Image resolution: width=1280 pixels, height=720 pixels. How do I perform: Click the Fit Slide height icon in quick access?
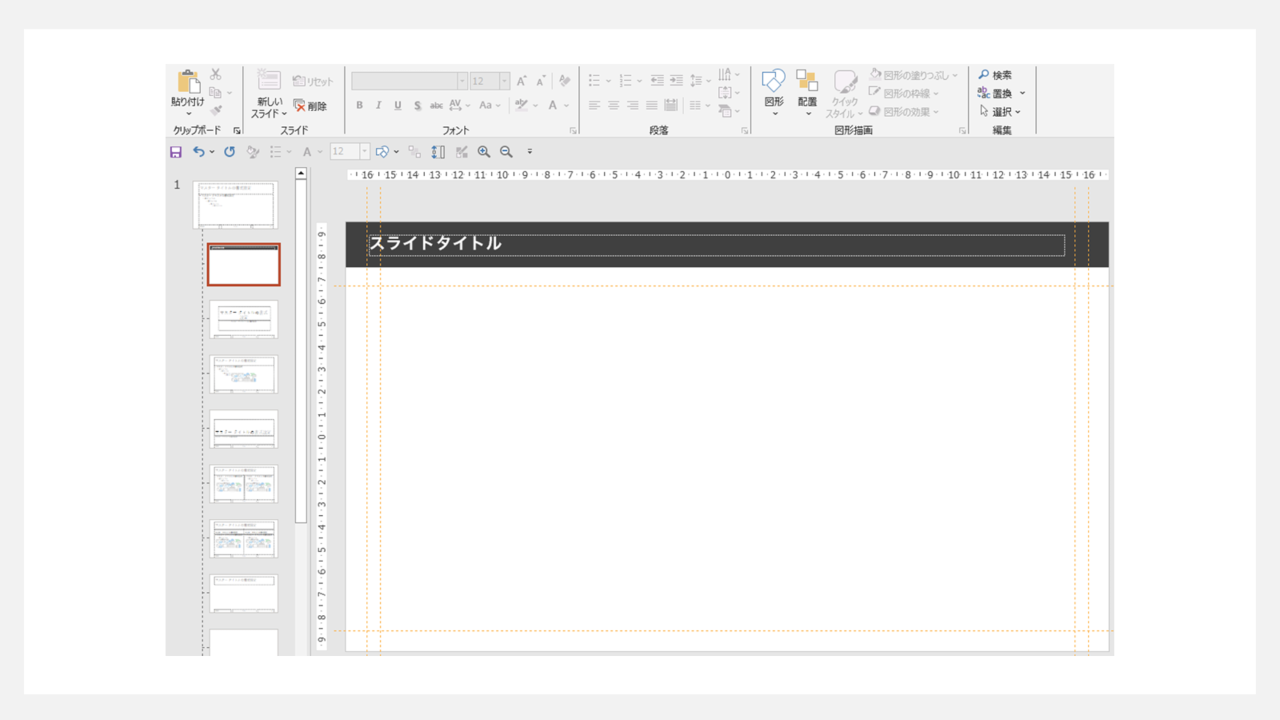(x=438, y=152)
